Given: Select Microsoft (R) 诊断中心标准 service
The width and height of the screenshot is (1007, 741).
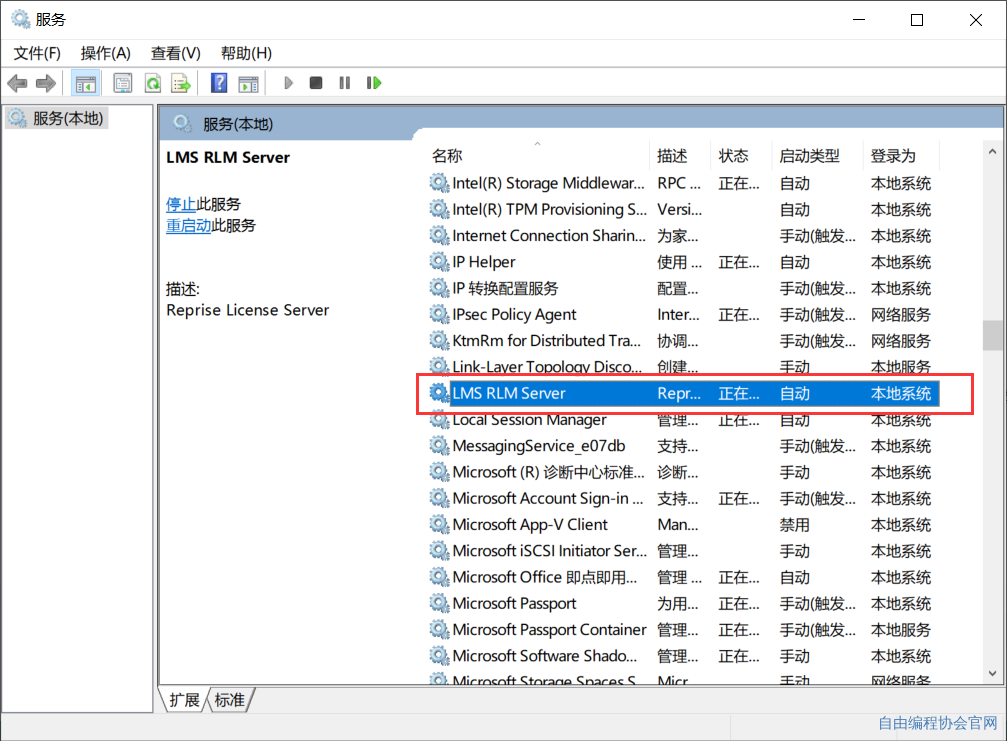Looking at the screenshot, I should click(683, 473).
